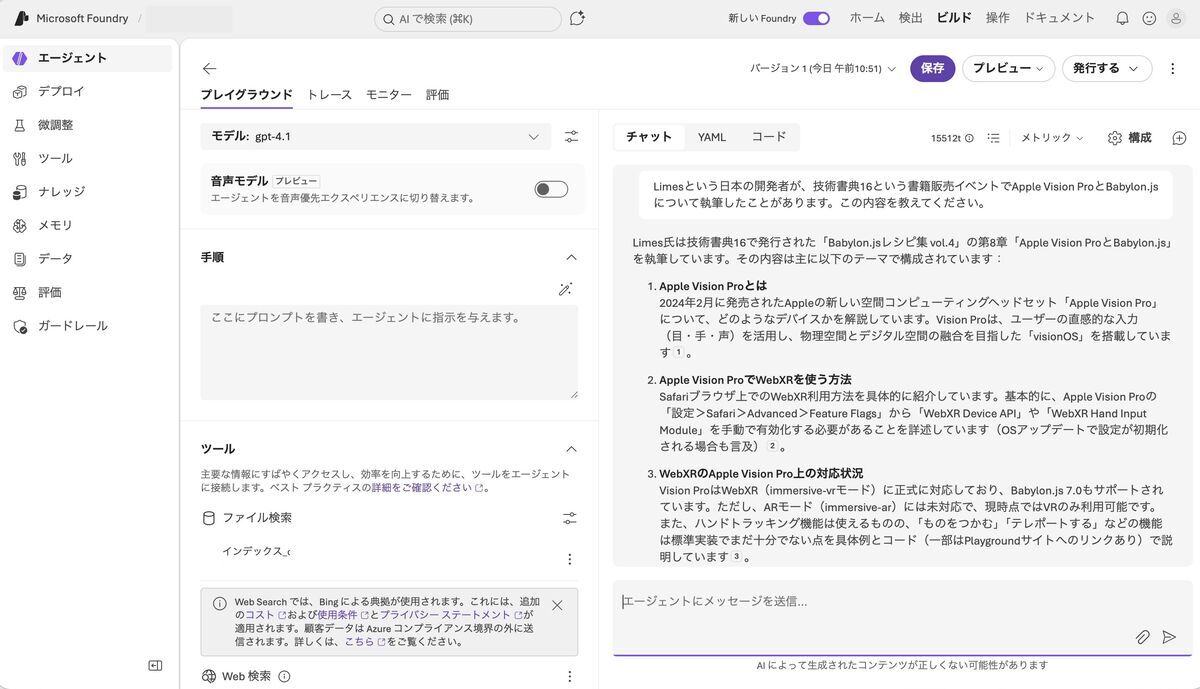Click the token count info icon
The width and height of the screenshot is (1200, 689).
(x=969, y=138)
